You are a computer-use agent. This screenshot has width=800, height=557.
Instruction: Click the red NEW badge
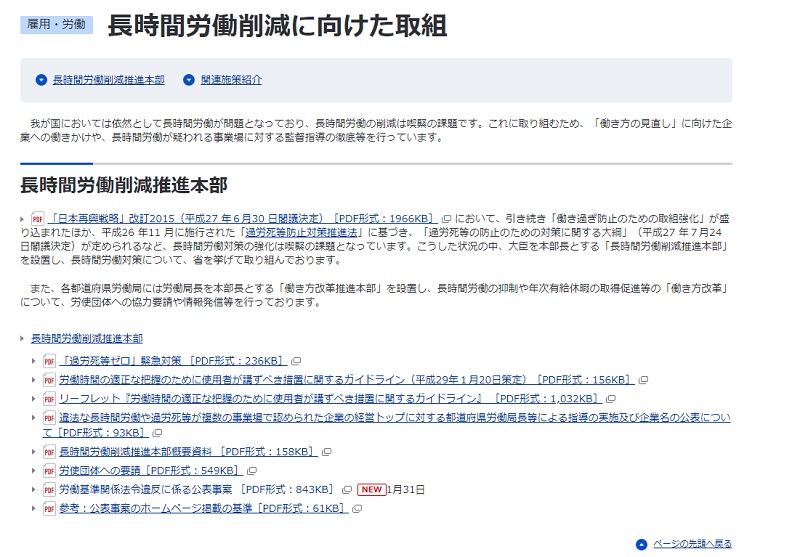(x=371, y=489)
